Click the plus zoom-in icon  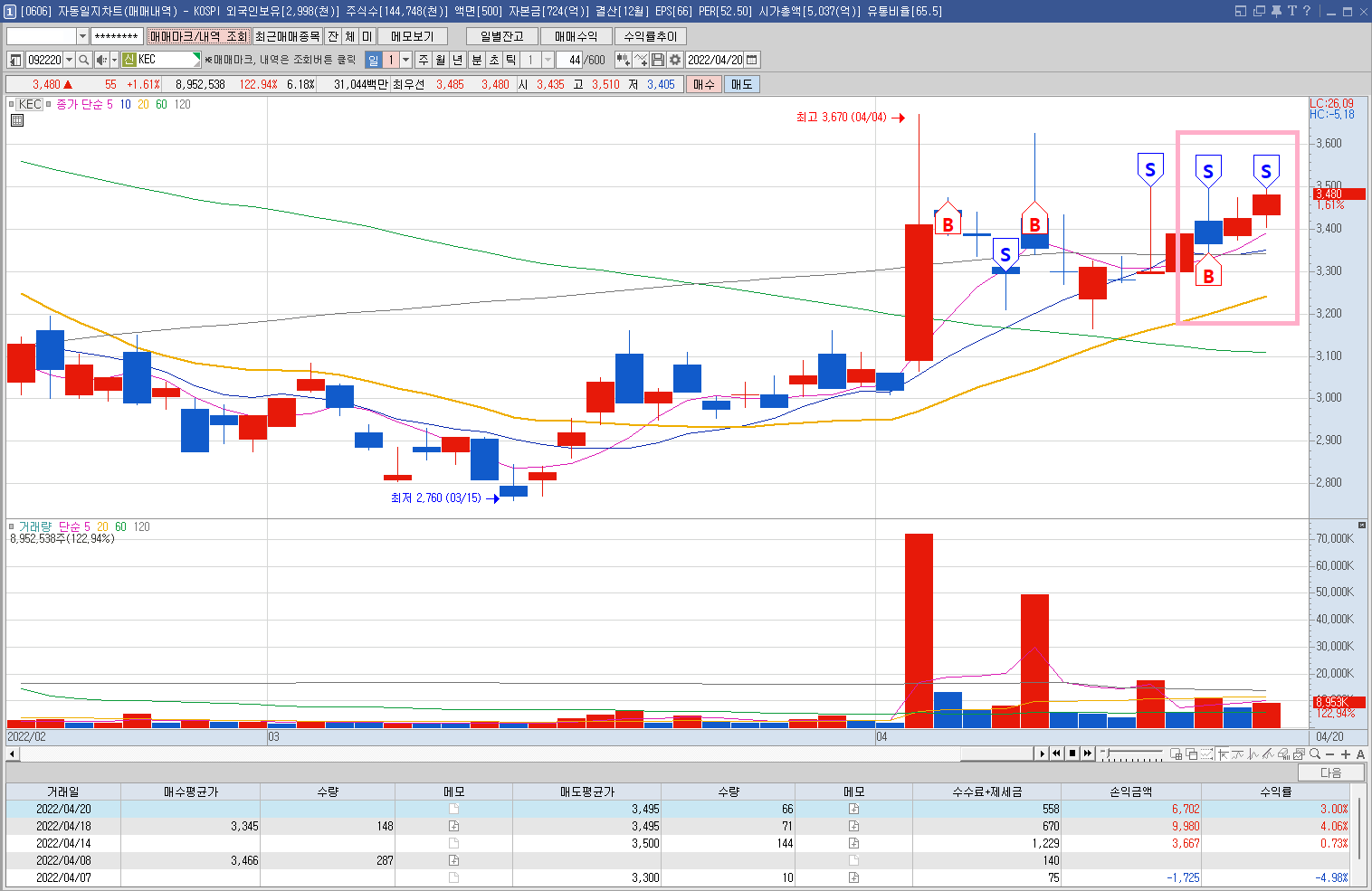[x=1346, y=754]
